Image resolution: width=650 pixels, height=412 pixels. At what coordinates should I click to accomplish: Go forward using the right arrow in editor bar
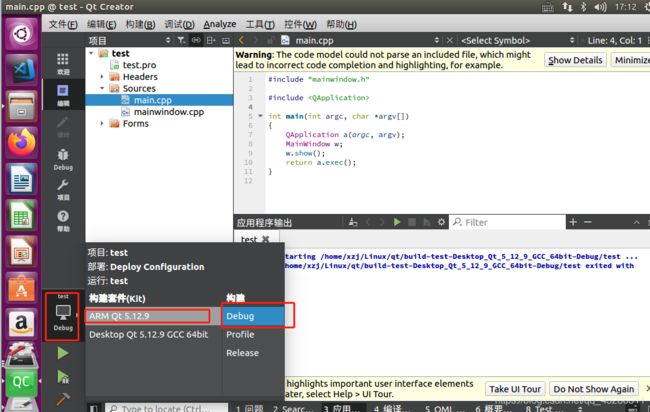[x=256, y=40]
